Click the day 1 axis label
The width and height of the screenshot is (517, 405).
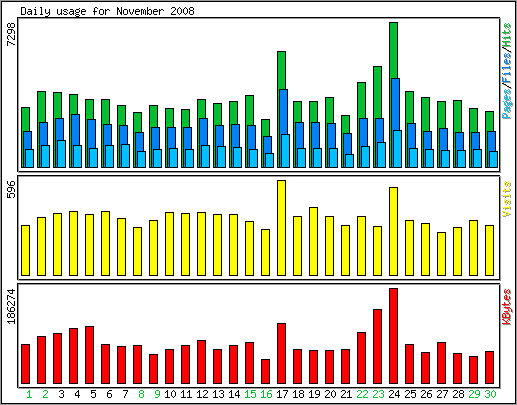(x=29, y=394)
